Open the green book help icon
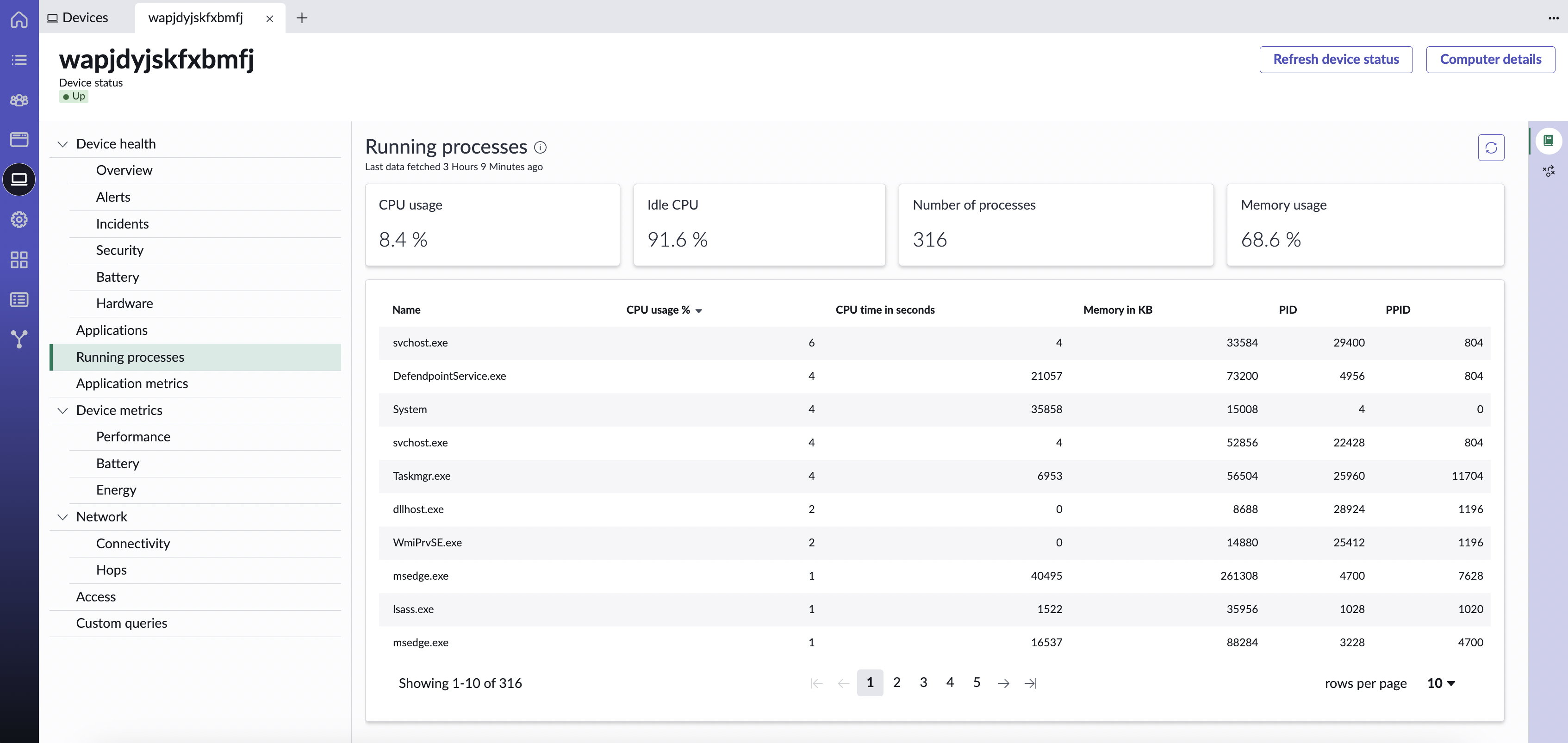Screen dimensions: 1568x743 [x=1548, y=141]
